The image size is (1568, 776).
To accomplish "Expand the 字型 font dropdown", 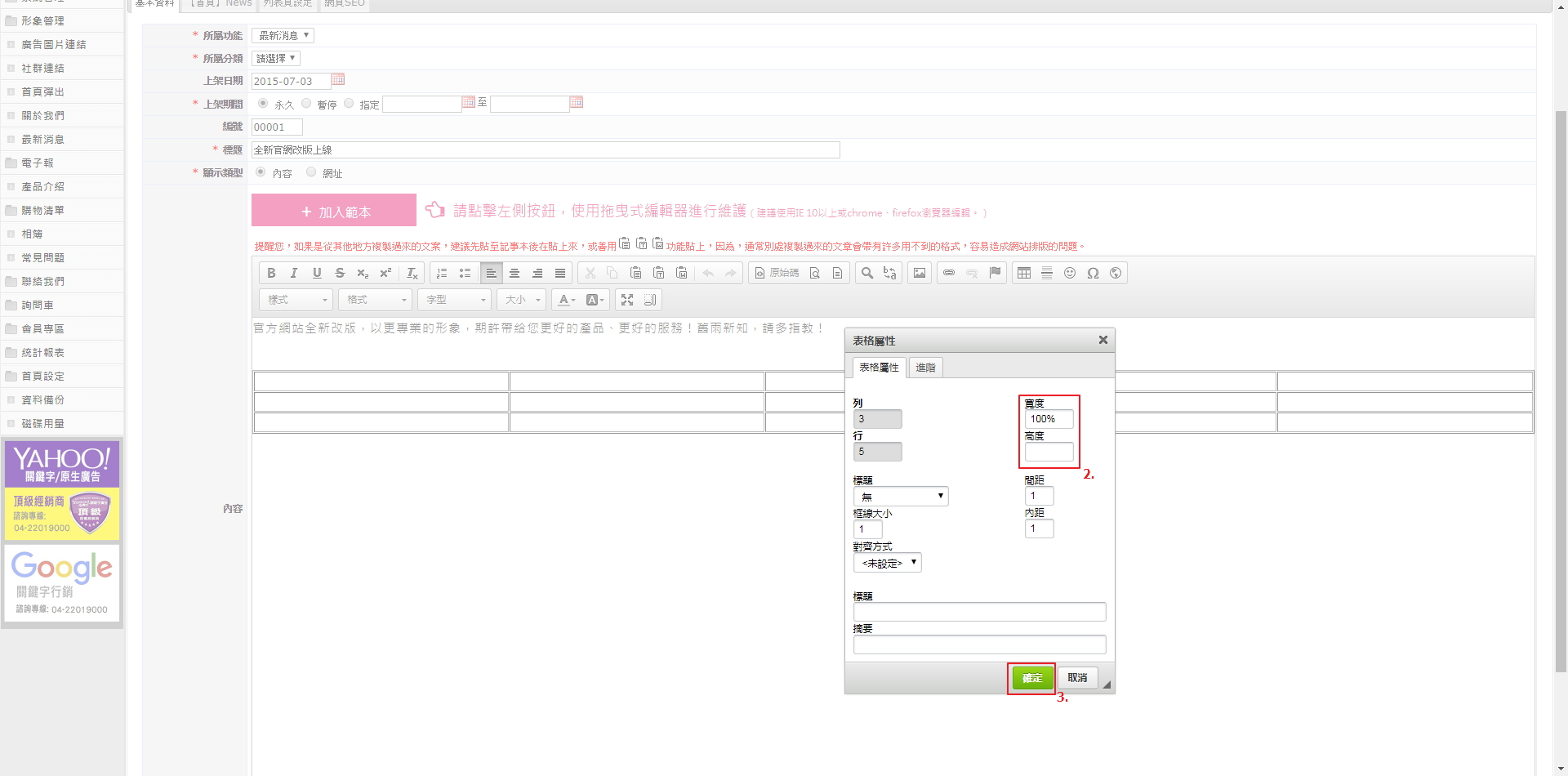I will [455, 300].
